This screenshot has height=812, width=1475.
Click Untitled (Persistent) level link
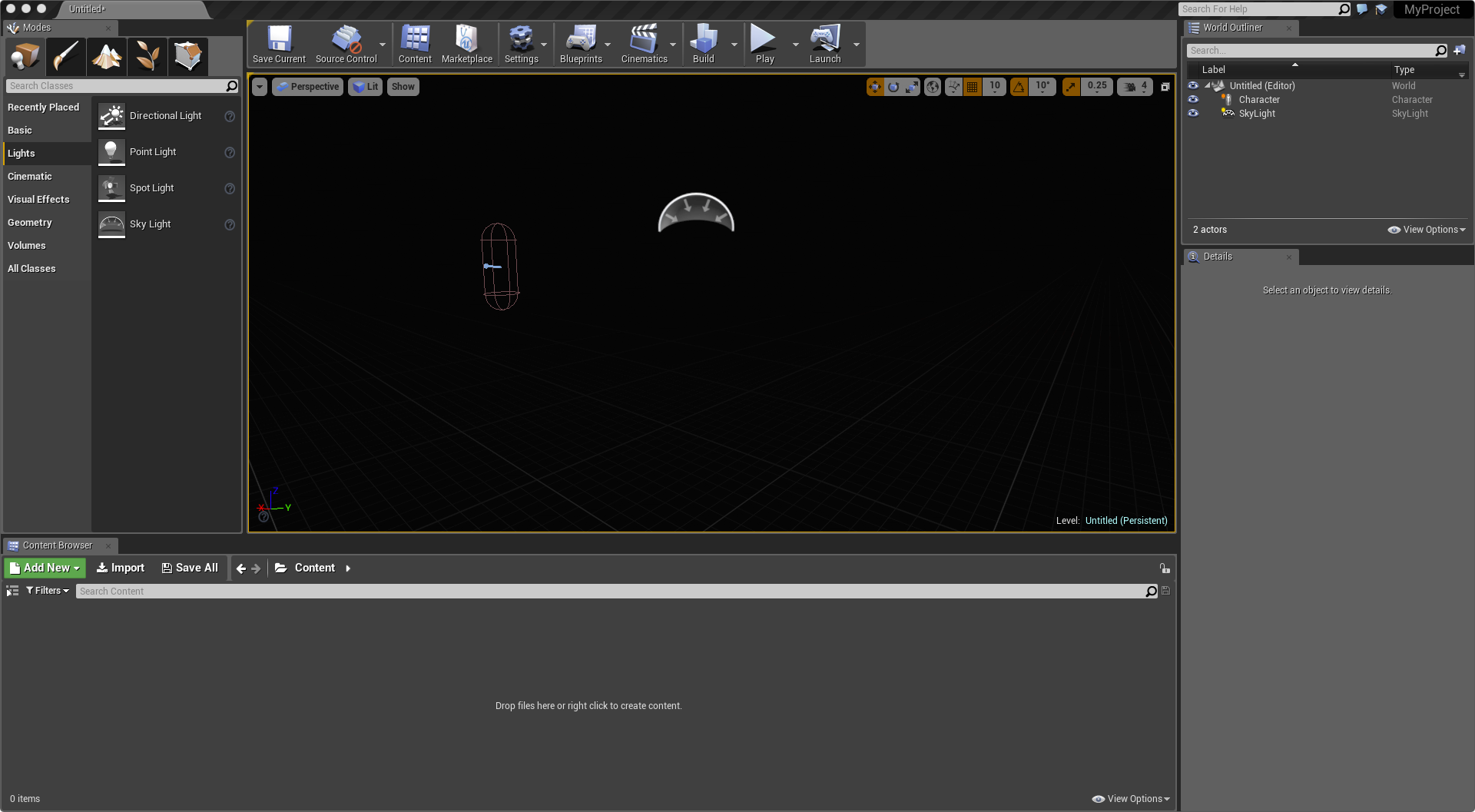[1126, 521]
